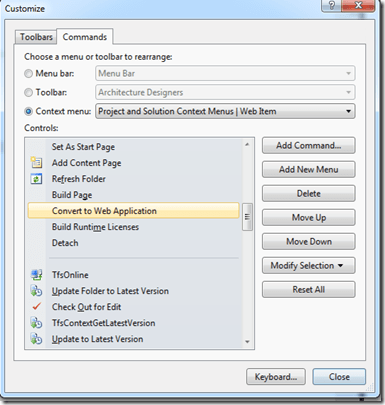The height and width of the screenshot is (405, 385).
Task: Select the Context menu radio button
Action: pyautogui.click(x=29, y=111)
